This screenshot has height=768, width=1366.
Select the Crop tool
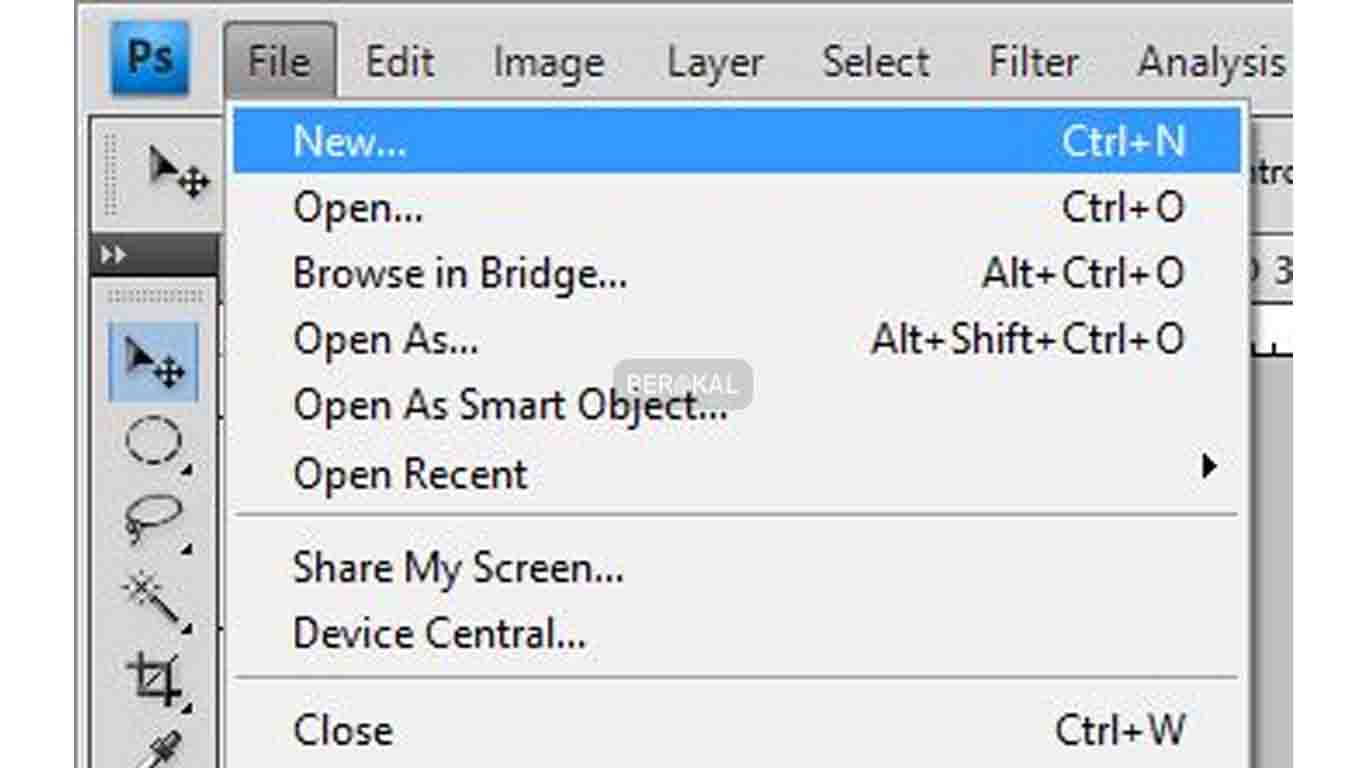[153, 678]
